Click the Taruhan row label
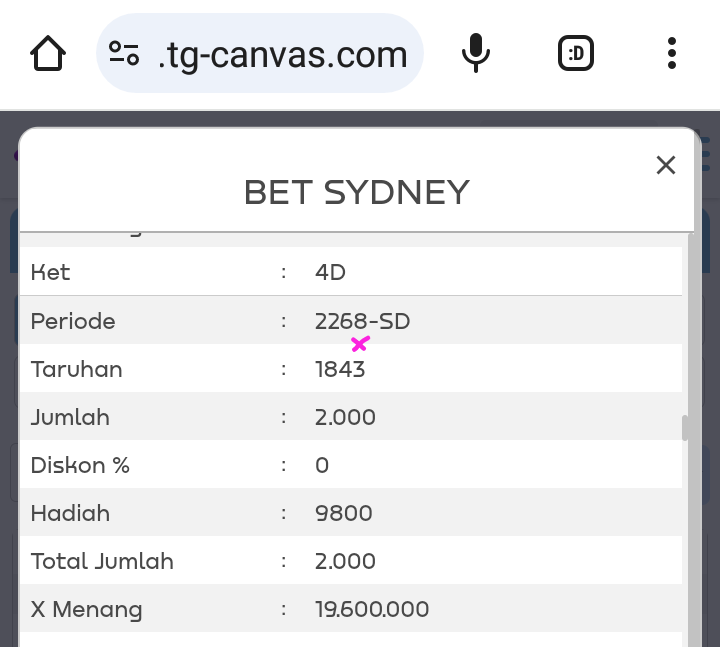720x647 pixels. tap(77, 369)
